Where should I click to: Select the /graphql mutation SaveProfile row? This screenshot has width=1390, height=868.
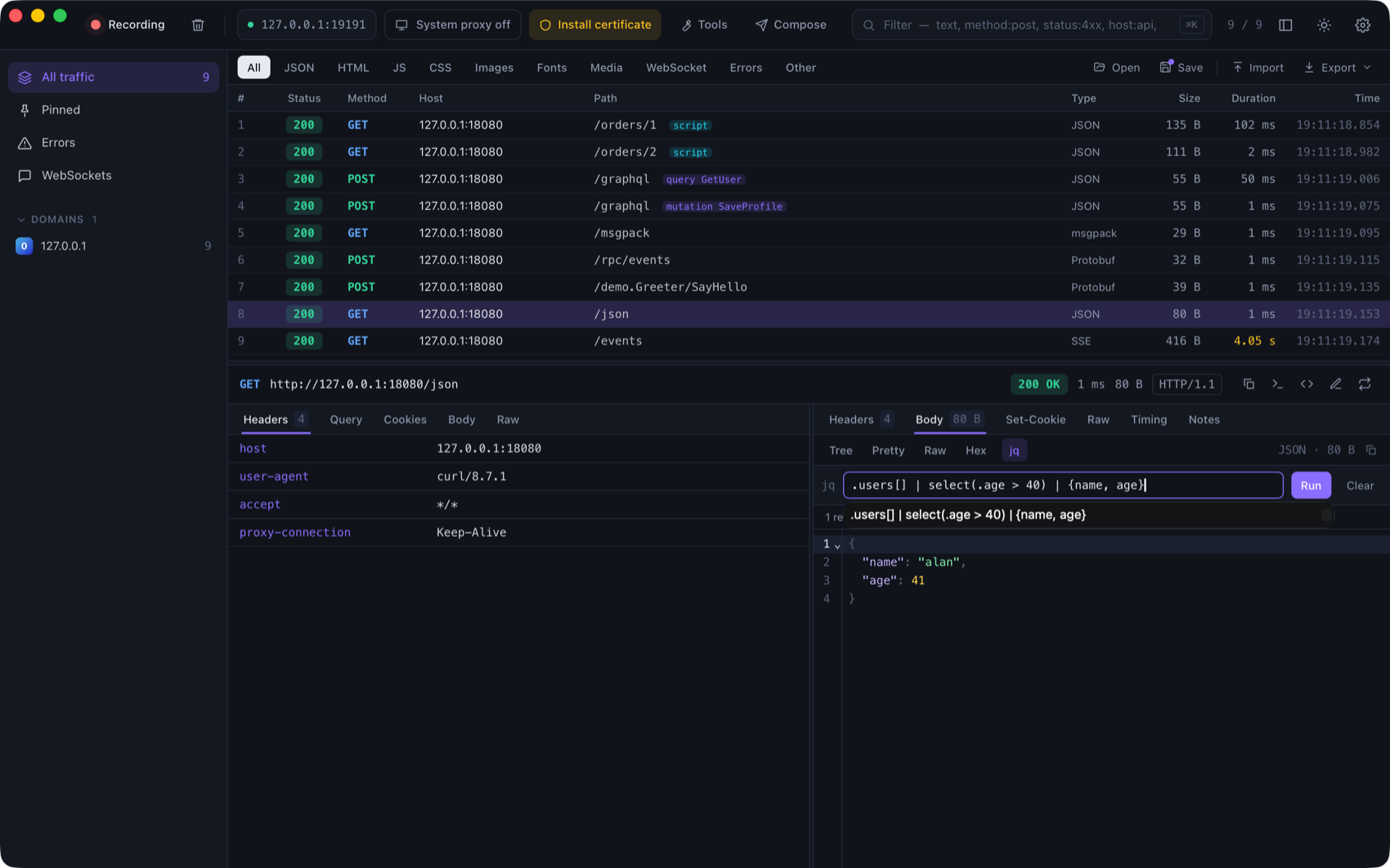click(809, 206)
